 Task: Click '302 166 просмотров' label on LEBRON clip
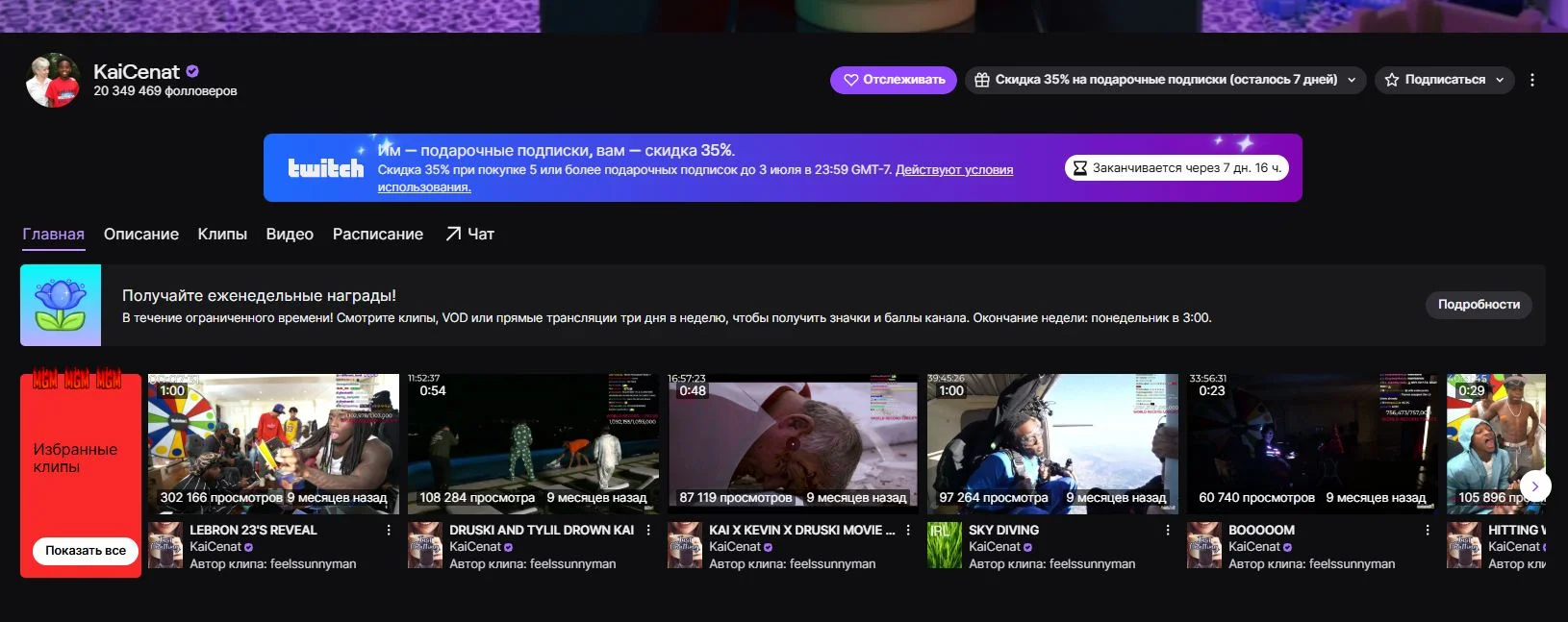click(x=221, y=497)
